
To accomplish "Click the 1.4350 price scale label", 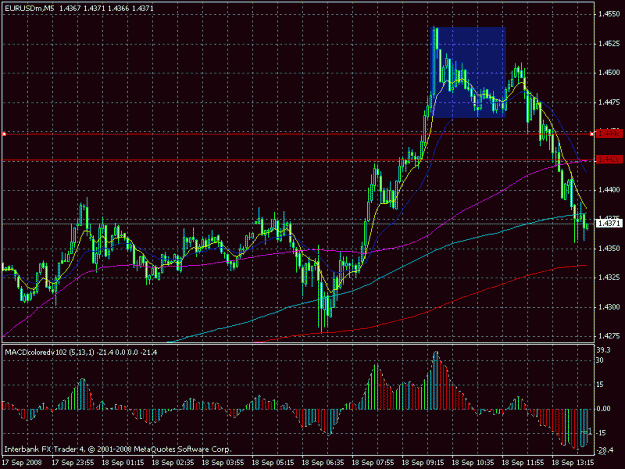I will click(609, 248).
